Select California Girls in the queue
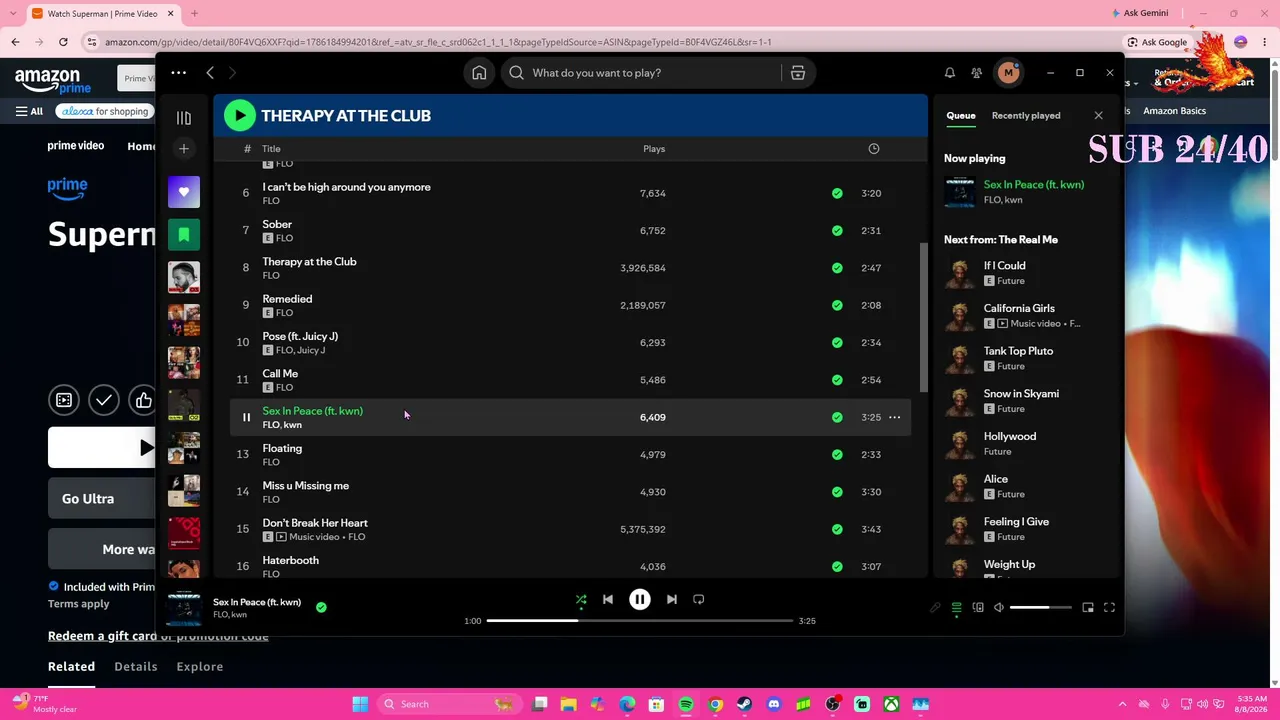This screenshot has height=720, width=1280. point(1025,316)
